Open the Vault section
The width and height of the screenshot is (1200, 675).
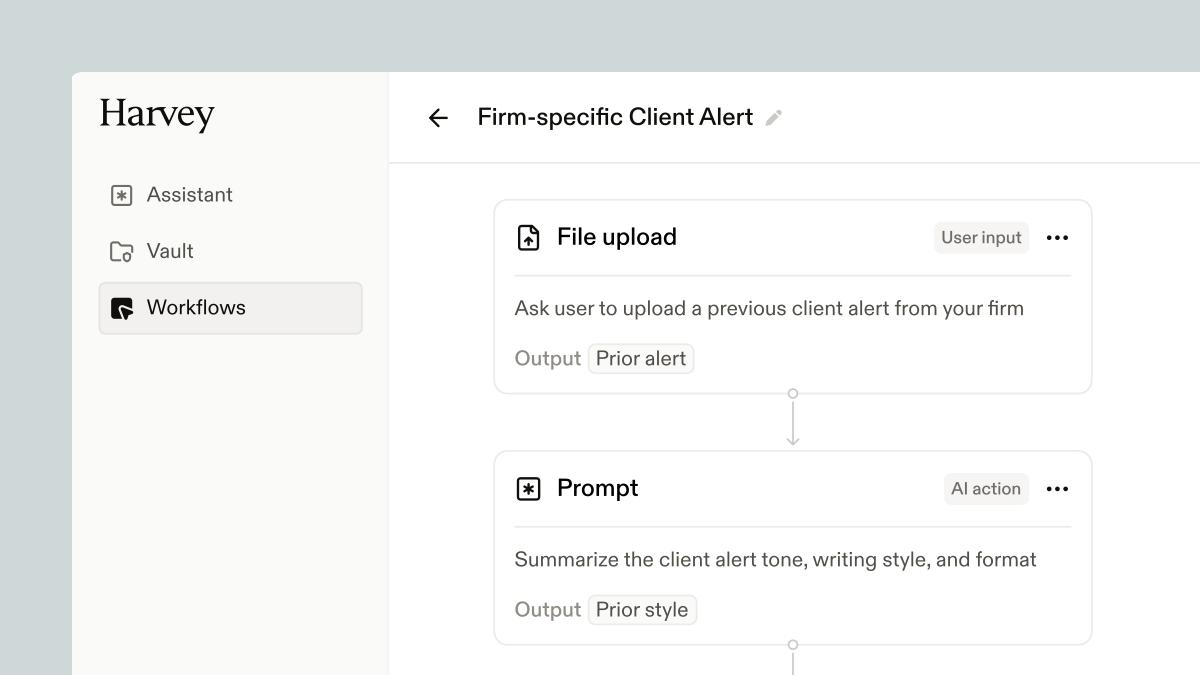tap(169, 251)
